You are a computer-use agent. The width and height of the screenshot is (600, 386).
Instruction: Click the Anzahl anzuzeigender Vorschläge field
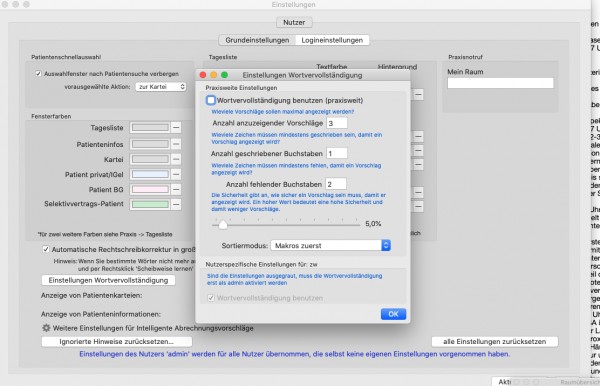337,123
